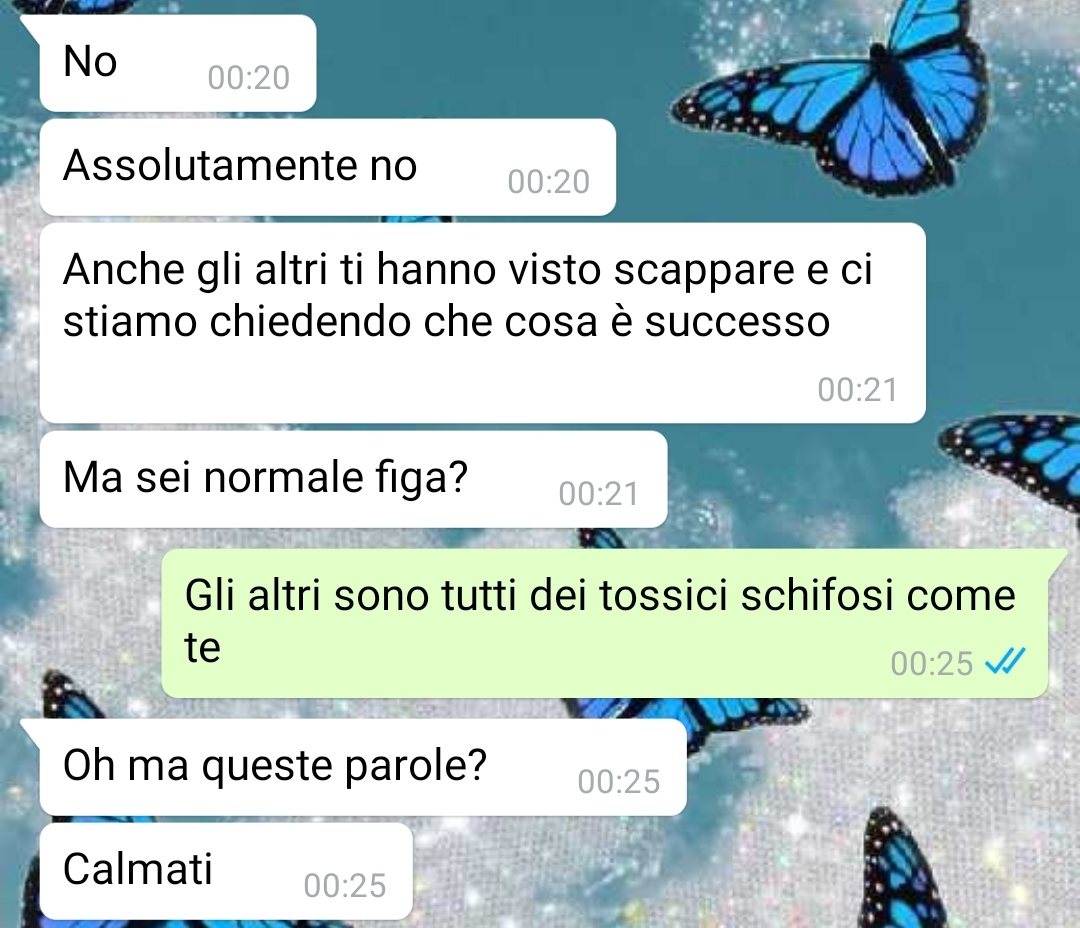Select the 'No' message bubble
This screenshot has height=928, width=1080.
point(178,63)
